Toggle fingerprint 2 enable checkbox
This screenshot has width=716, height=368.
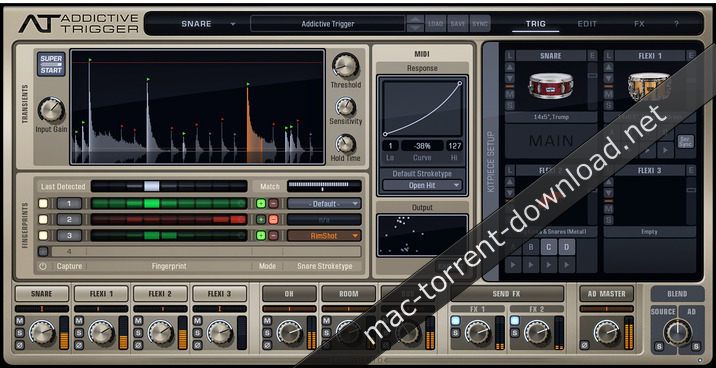tap(43, 220)
